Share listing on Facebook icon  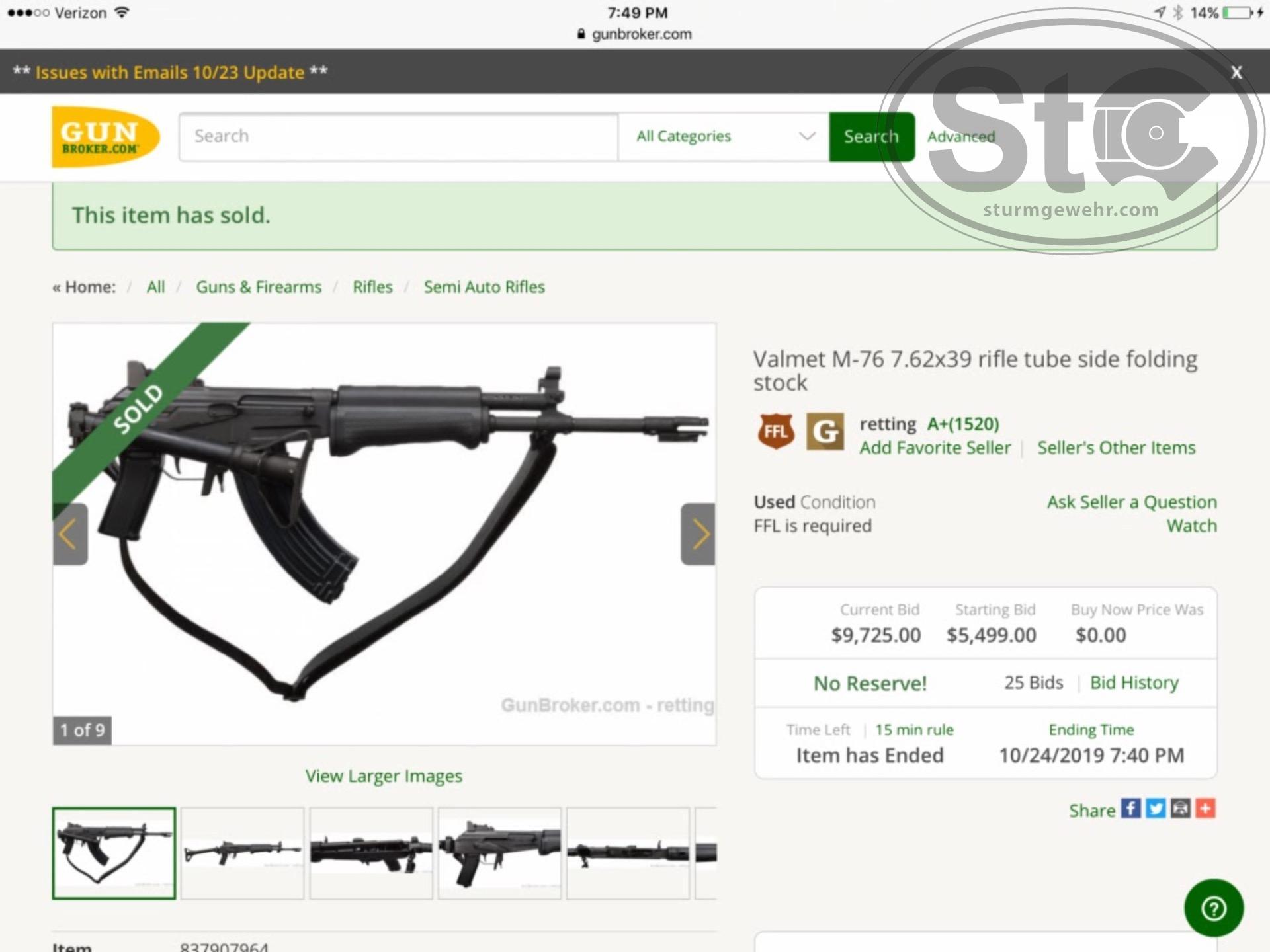pyautogui.click(x=1130, y=809)
